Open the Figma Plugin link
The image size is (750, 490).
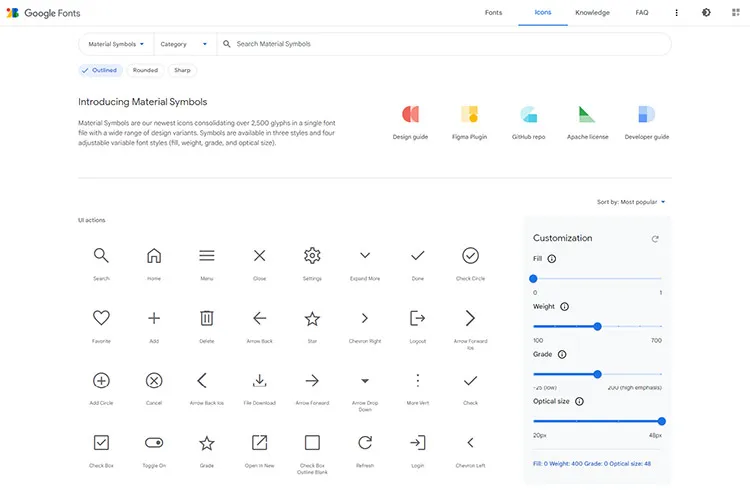[469, 122]
